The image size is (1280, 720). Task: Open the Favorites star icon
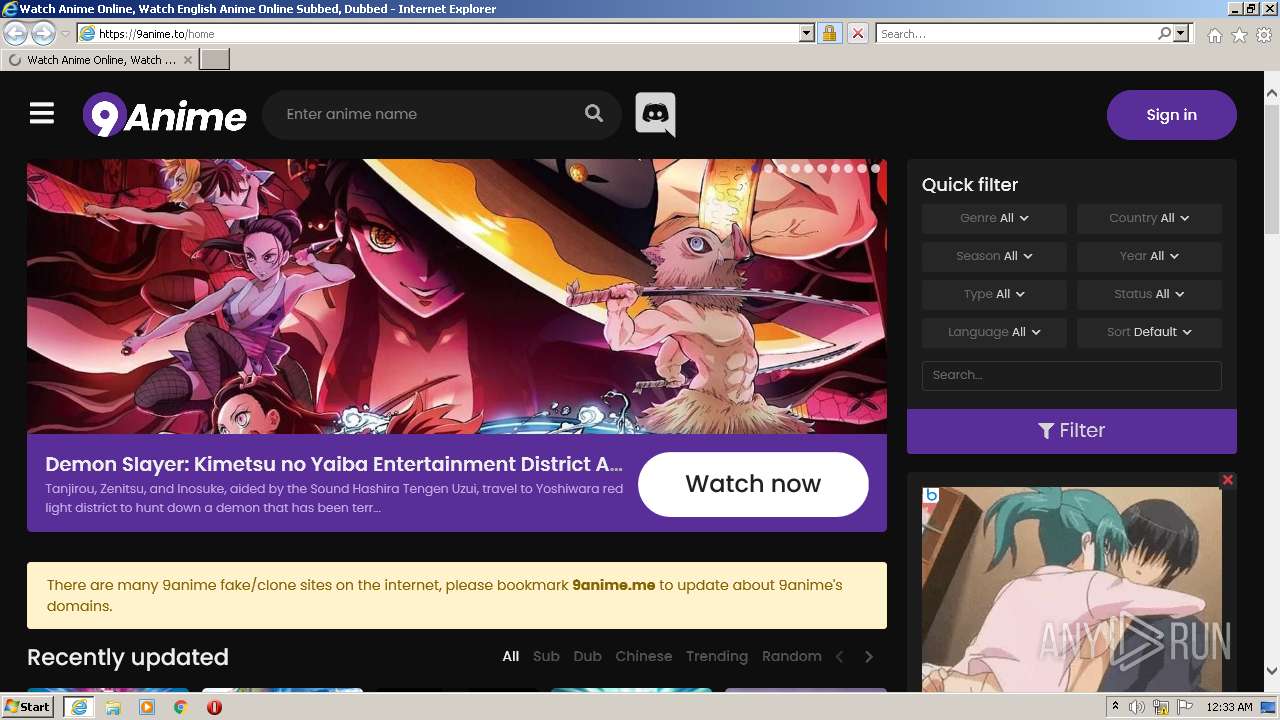pos(1239,35)
